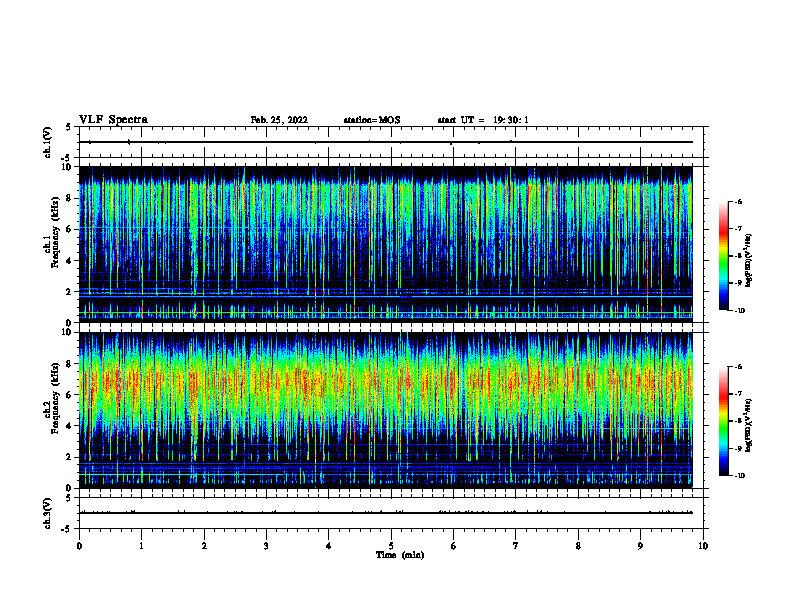This screenshot has width=792, height=612.
Task: Click the ch.3 voltage waveform trace
Action: coord(386,513)
